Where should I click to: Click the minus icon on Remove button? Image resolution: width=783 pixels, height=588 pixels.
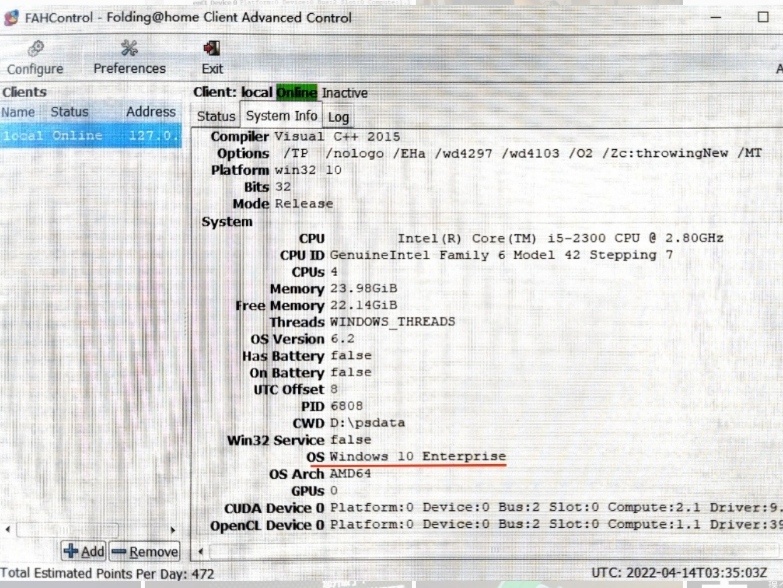(119, 552)
